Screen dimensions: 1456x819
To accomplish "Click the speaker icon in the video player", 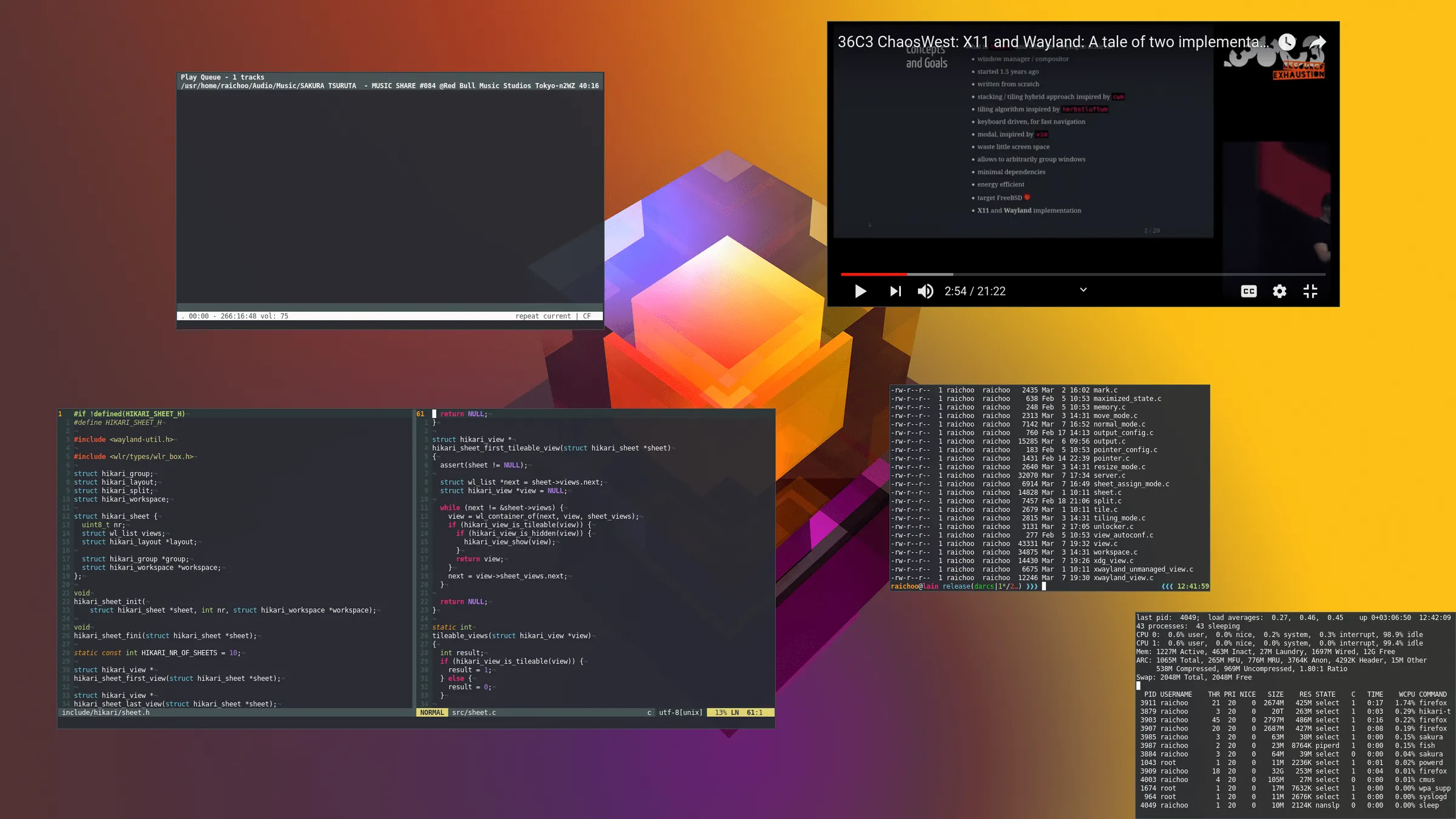I will (925, 291).
